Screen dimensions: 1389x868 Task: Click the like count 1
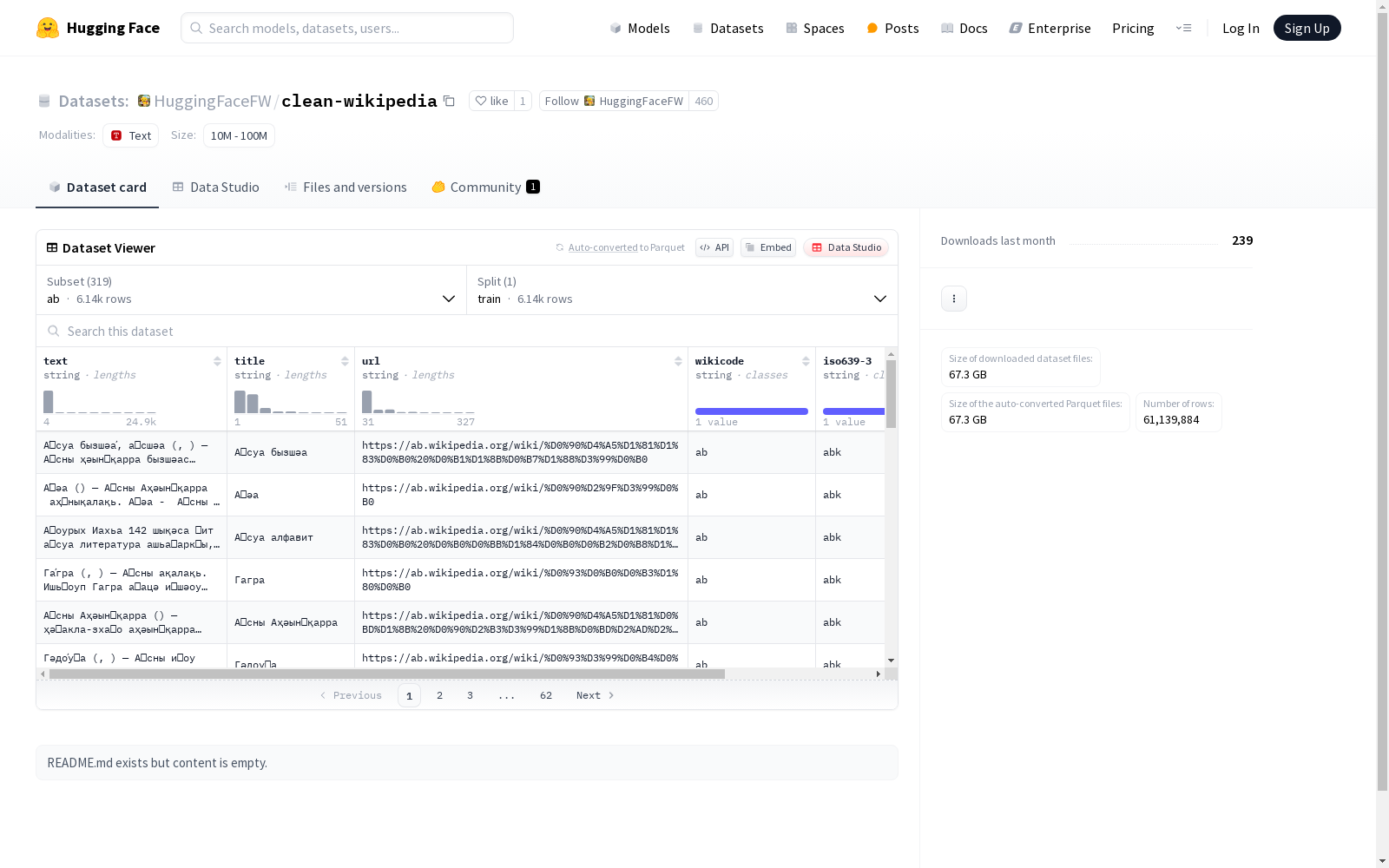click(523, 101)
